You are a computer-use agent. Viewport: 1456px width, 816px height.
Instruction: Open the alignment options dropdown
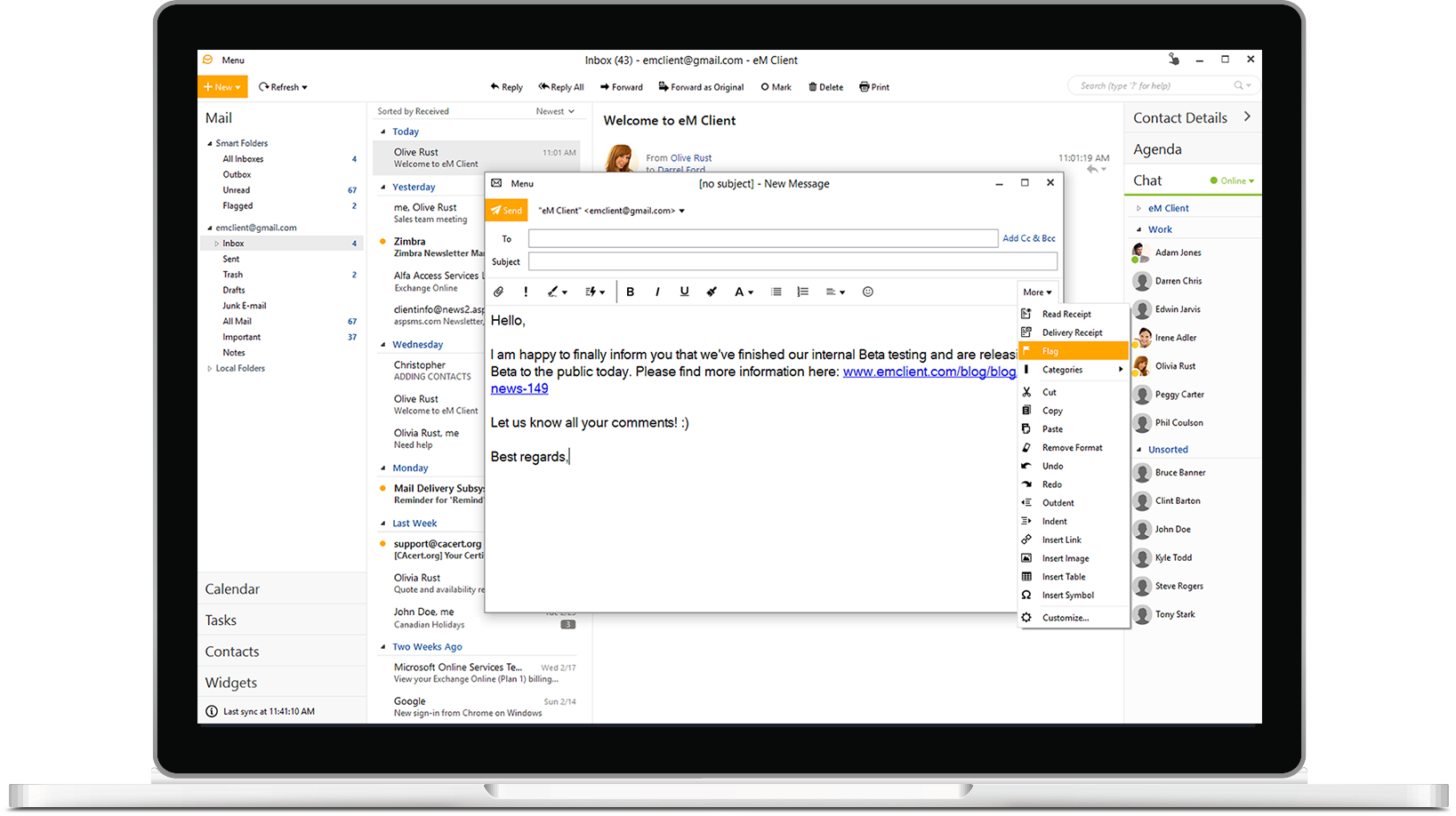[835, 292]
